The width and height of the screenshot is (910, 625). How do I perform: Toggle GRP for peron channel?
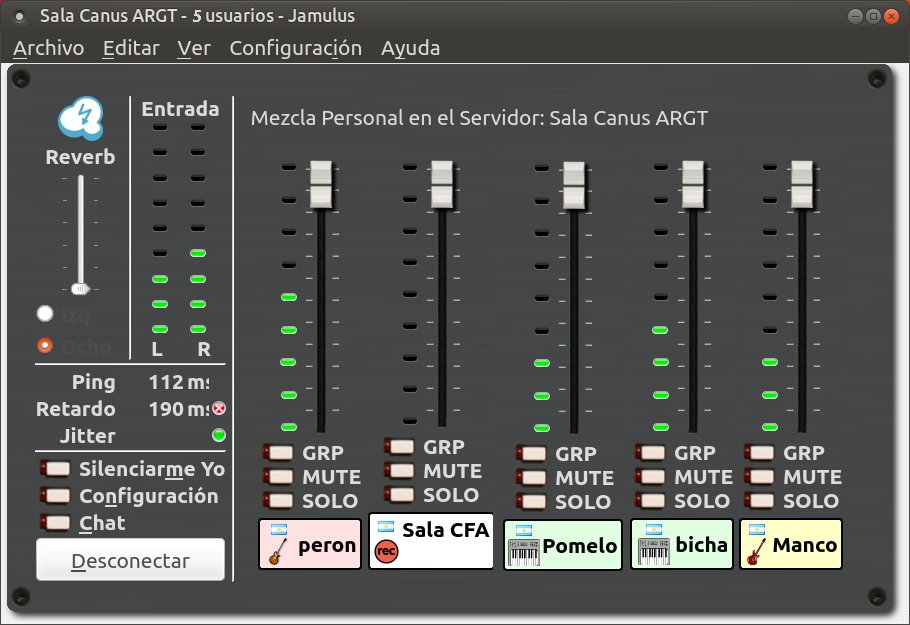278,452
